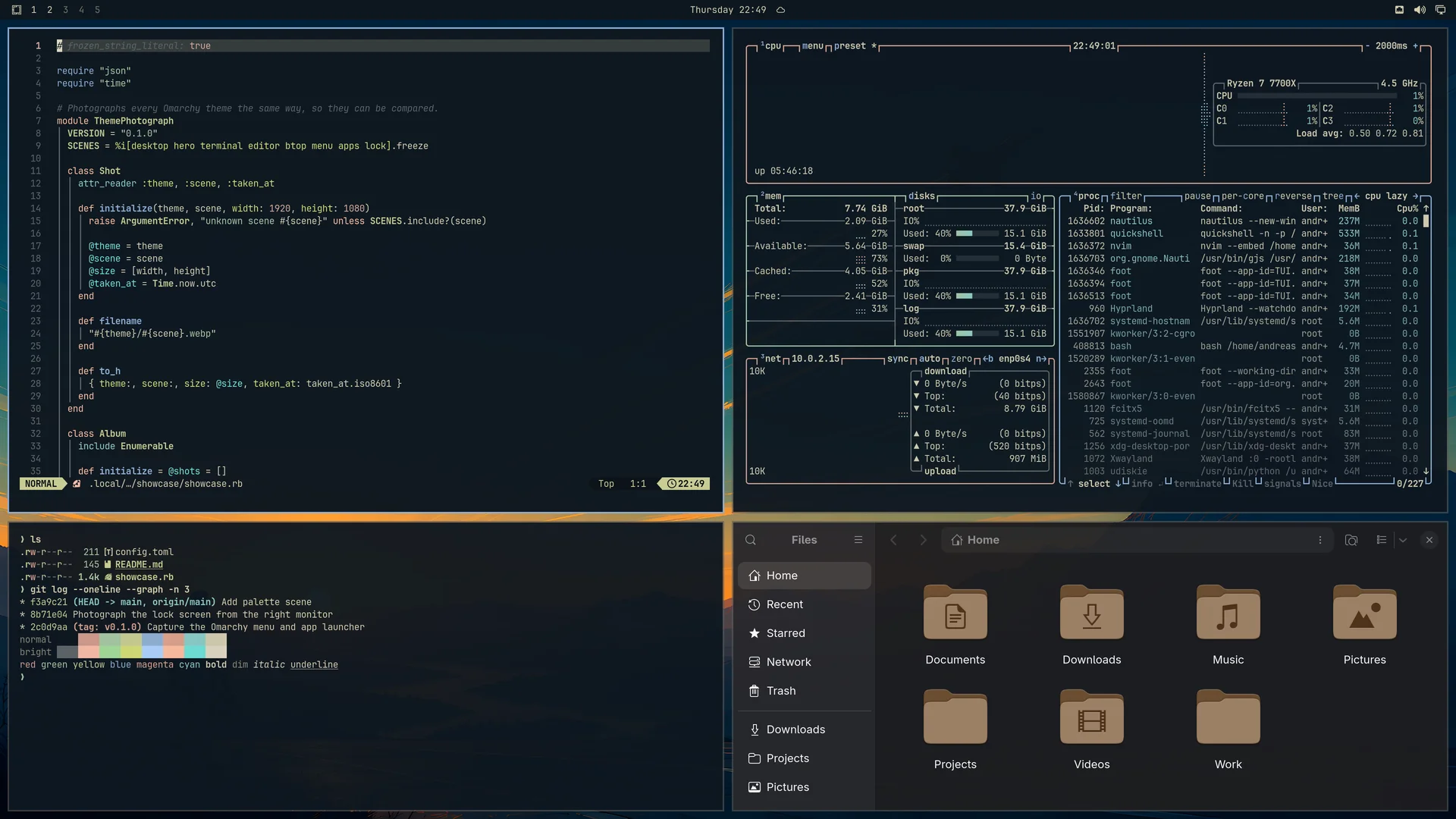The height and width of the screenshot is (819, 1456).
Task: Select Home in the Files sidebar
Action: click(x=805, y=576)
